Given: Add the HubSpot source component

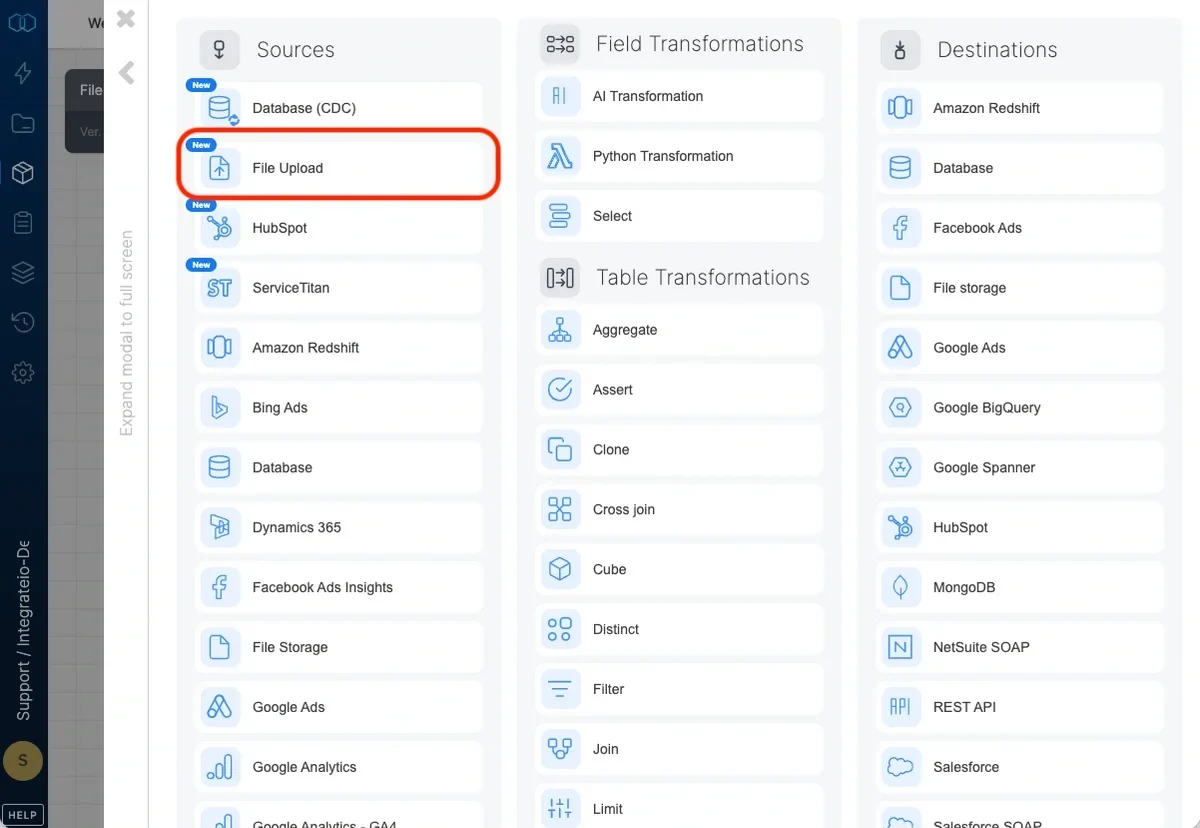Looking at the screenshot, I should pyautogui.click(x=338, y=228).
